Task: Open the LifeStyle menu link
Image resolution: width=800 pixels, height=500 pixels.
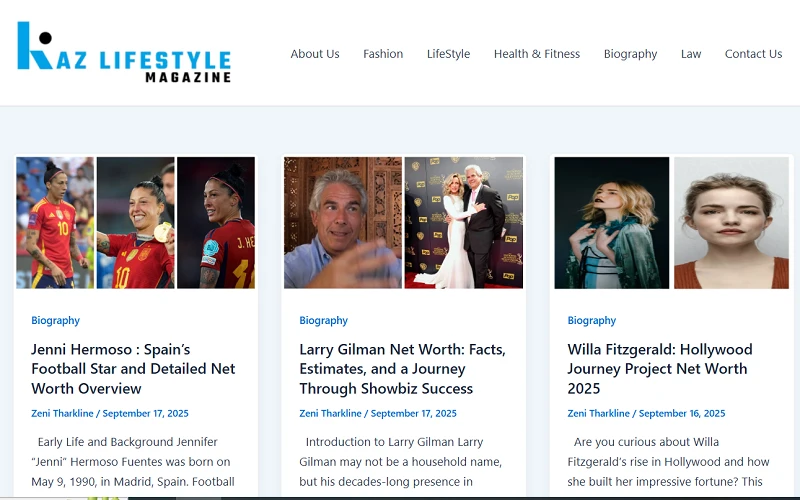Action: (448, 54)
